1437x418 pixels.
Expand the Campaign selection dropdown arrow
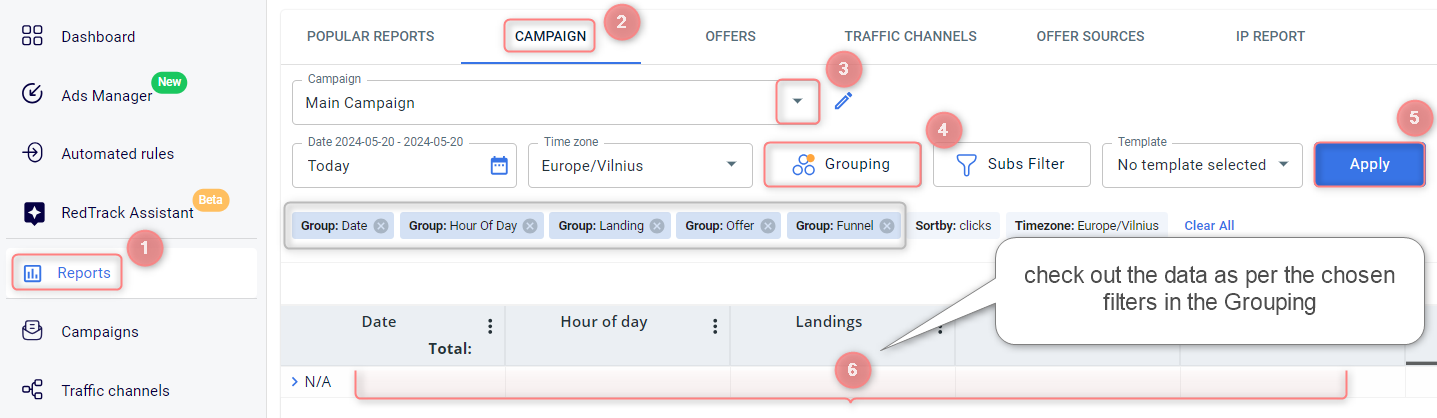(797, 102)
